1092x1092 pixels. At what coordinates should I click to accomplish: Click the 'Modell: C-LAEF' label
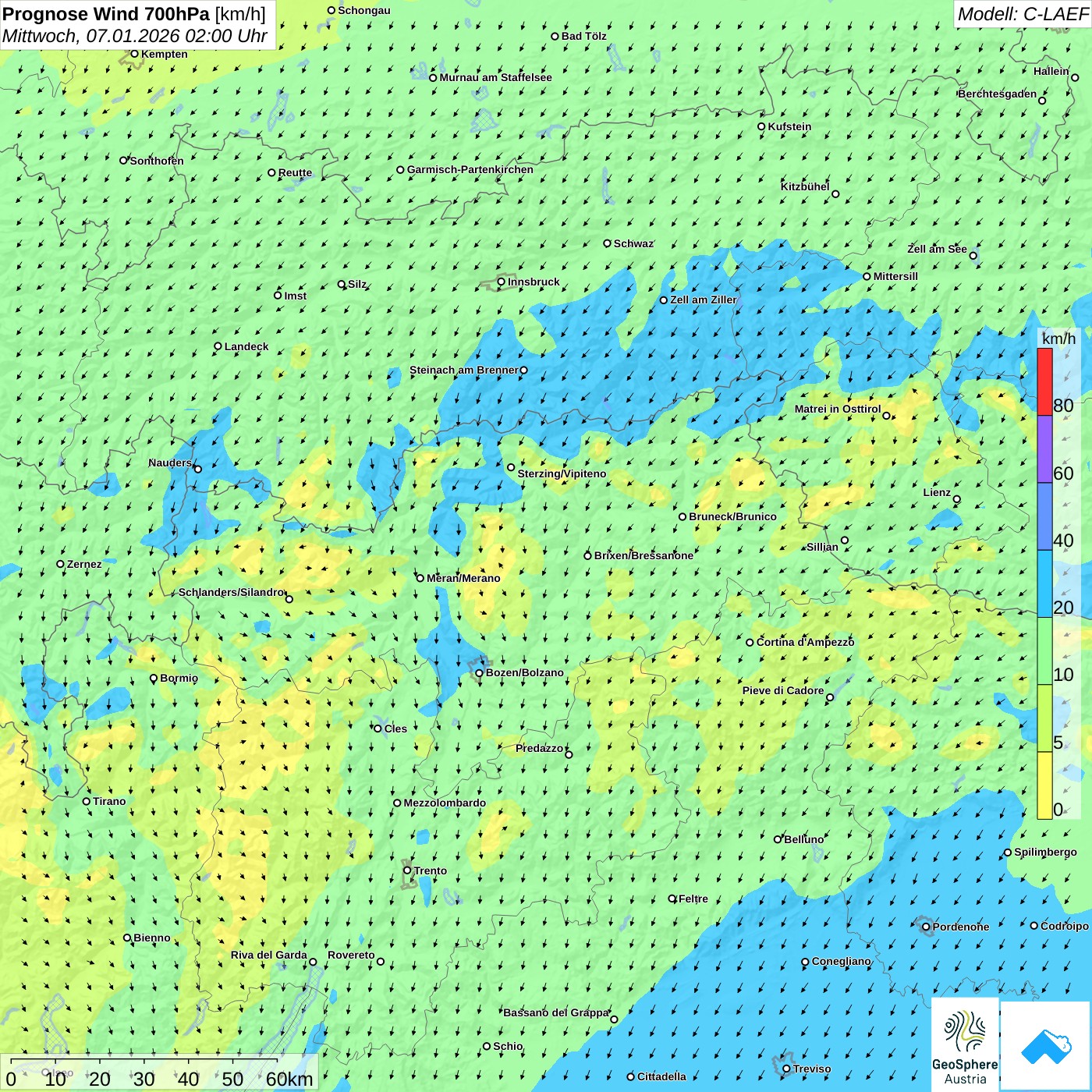1022,14
